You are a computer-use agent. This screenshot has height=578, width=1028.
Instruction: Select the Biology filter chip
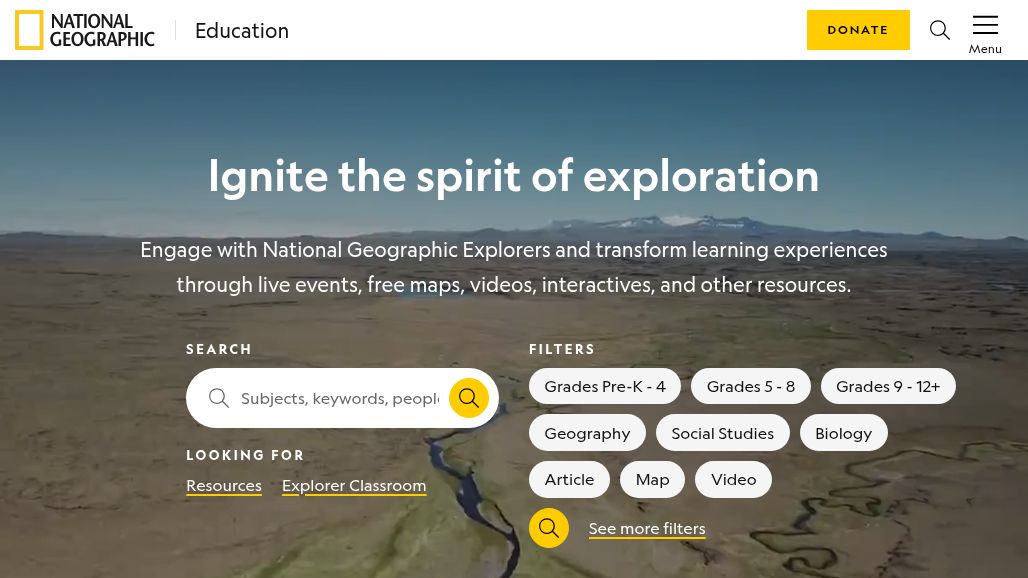click(x=843, y=433)
